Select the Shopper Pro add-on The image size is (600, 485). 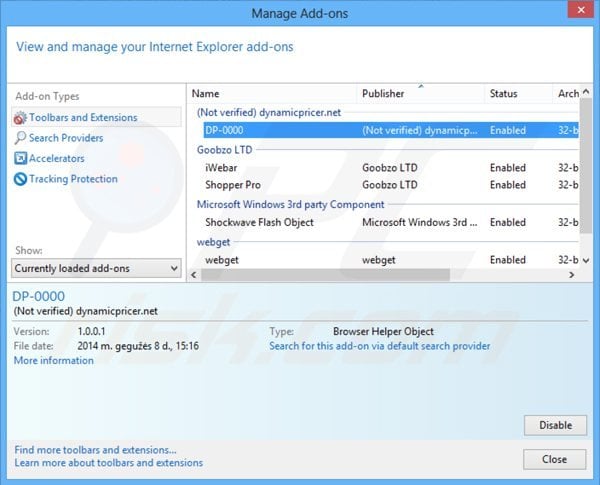point(391,185)
